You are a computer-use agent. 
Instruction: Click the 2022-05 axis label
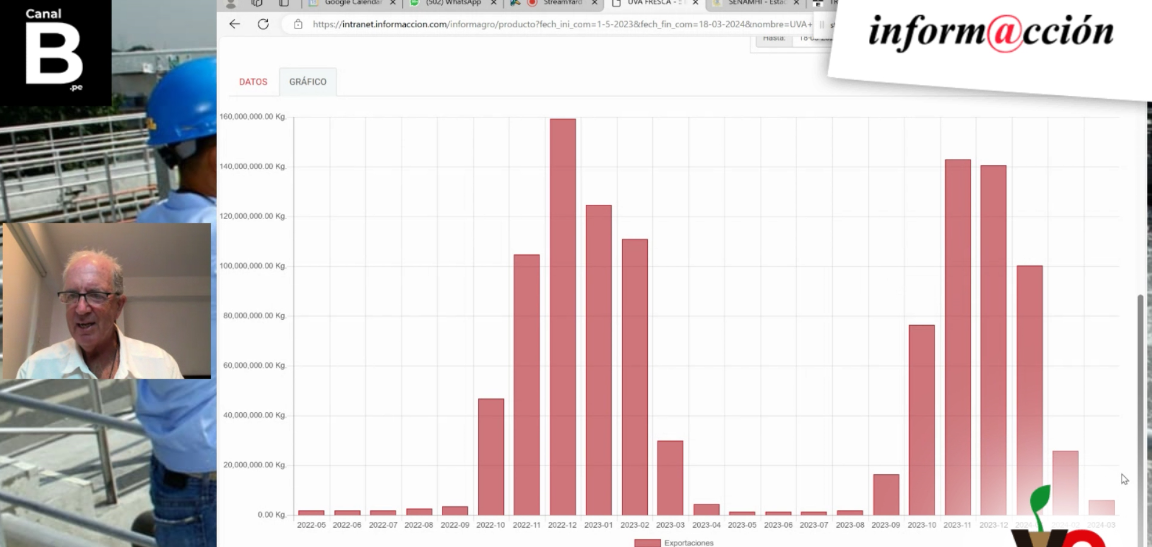311,526
